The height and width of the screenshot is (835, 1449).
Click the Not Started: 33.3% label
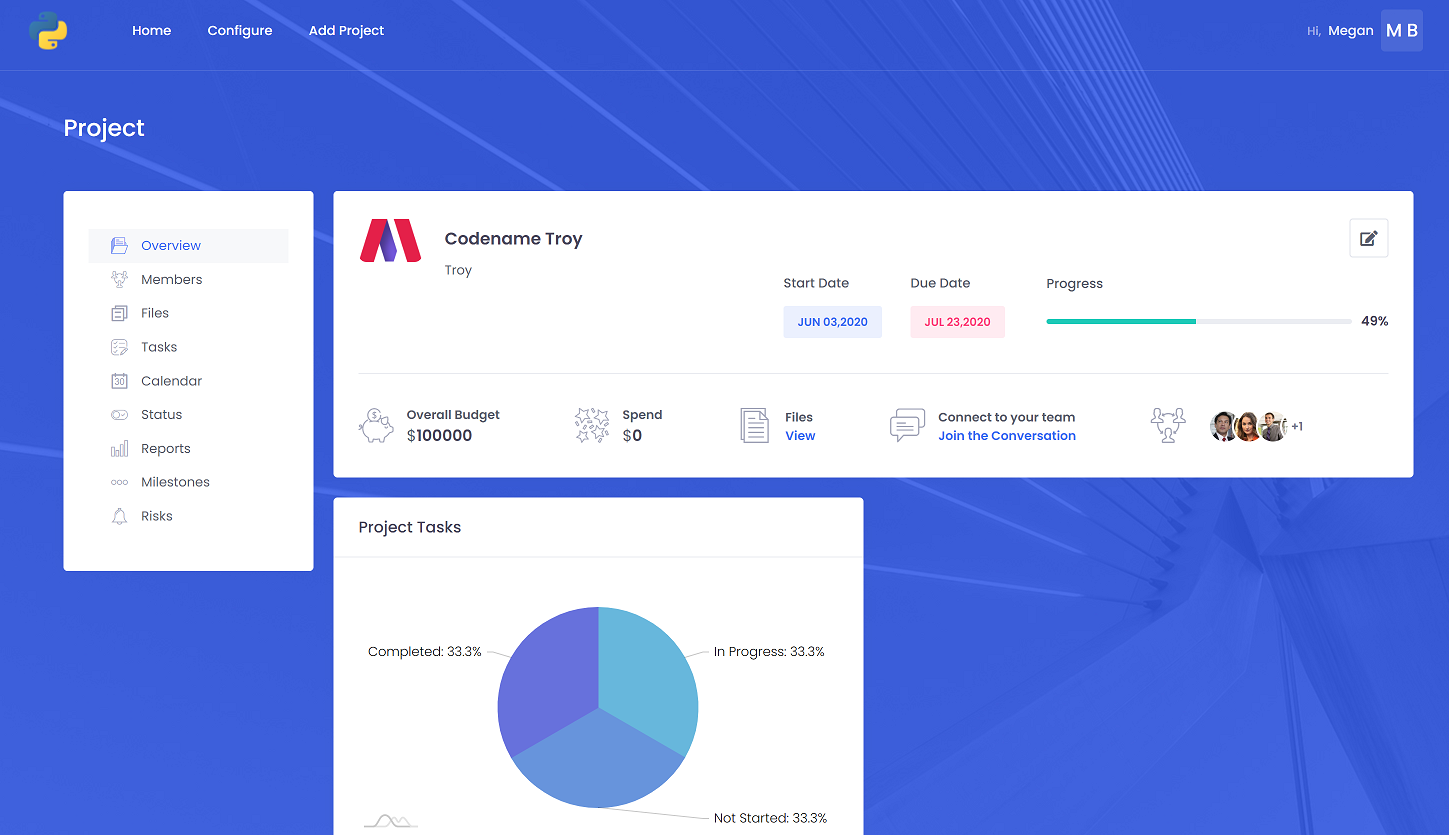(x=770, y=818)
